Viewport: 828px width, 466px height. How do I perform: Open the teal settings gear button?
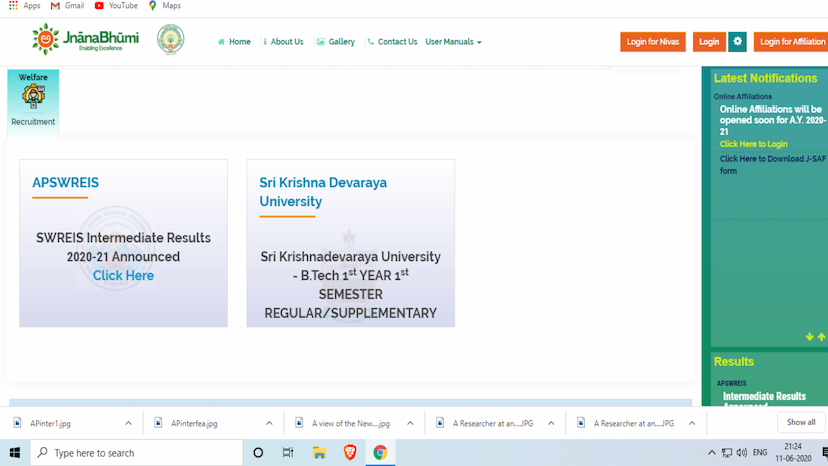[737, 41]
